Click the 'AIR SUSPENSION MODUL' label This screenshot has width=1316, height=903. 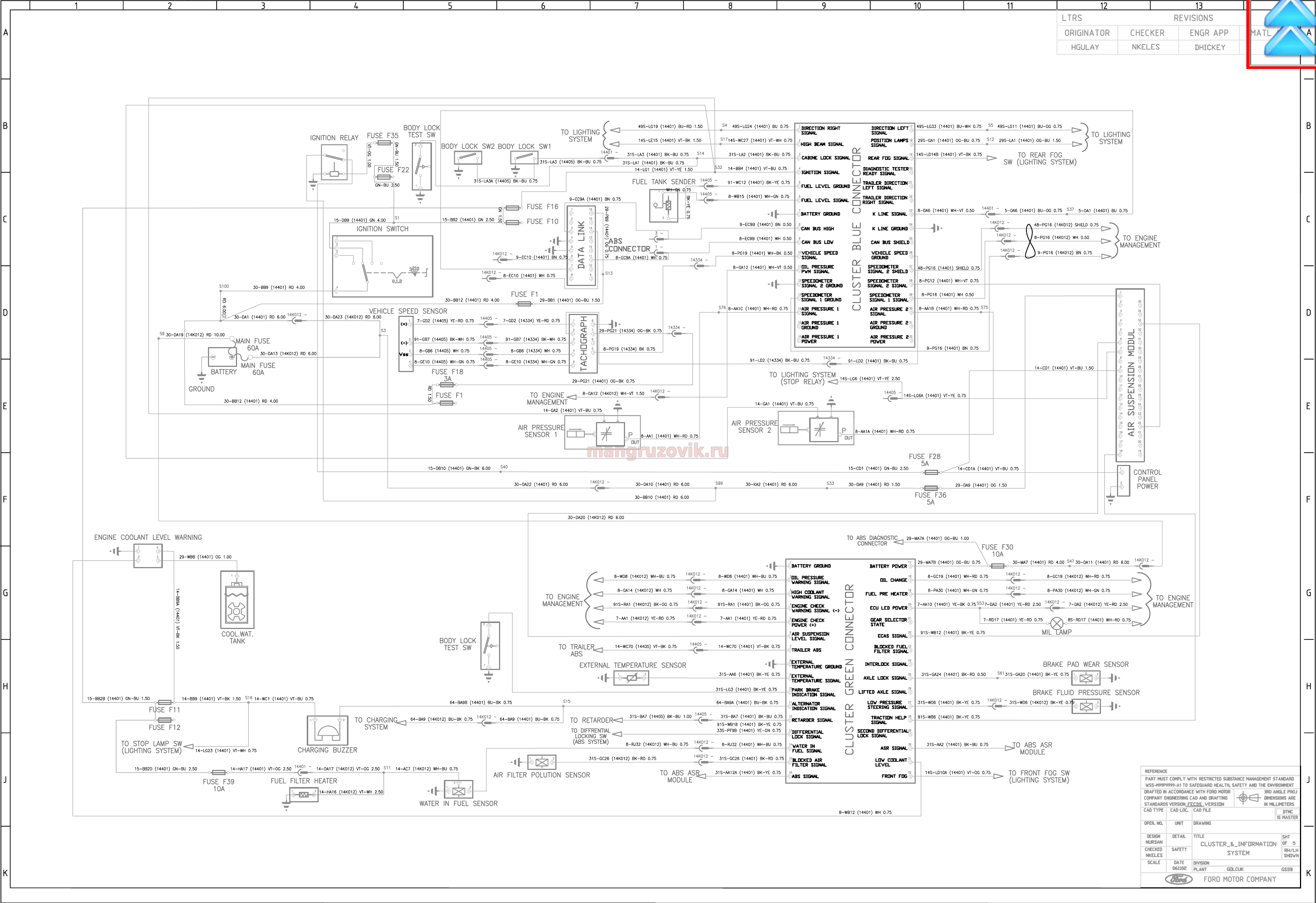(x=1131, y=383)
